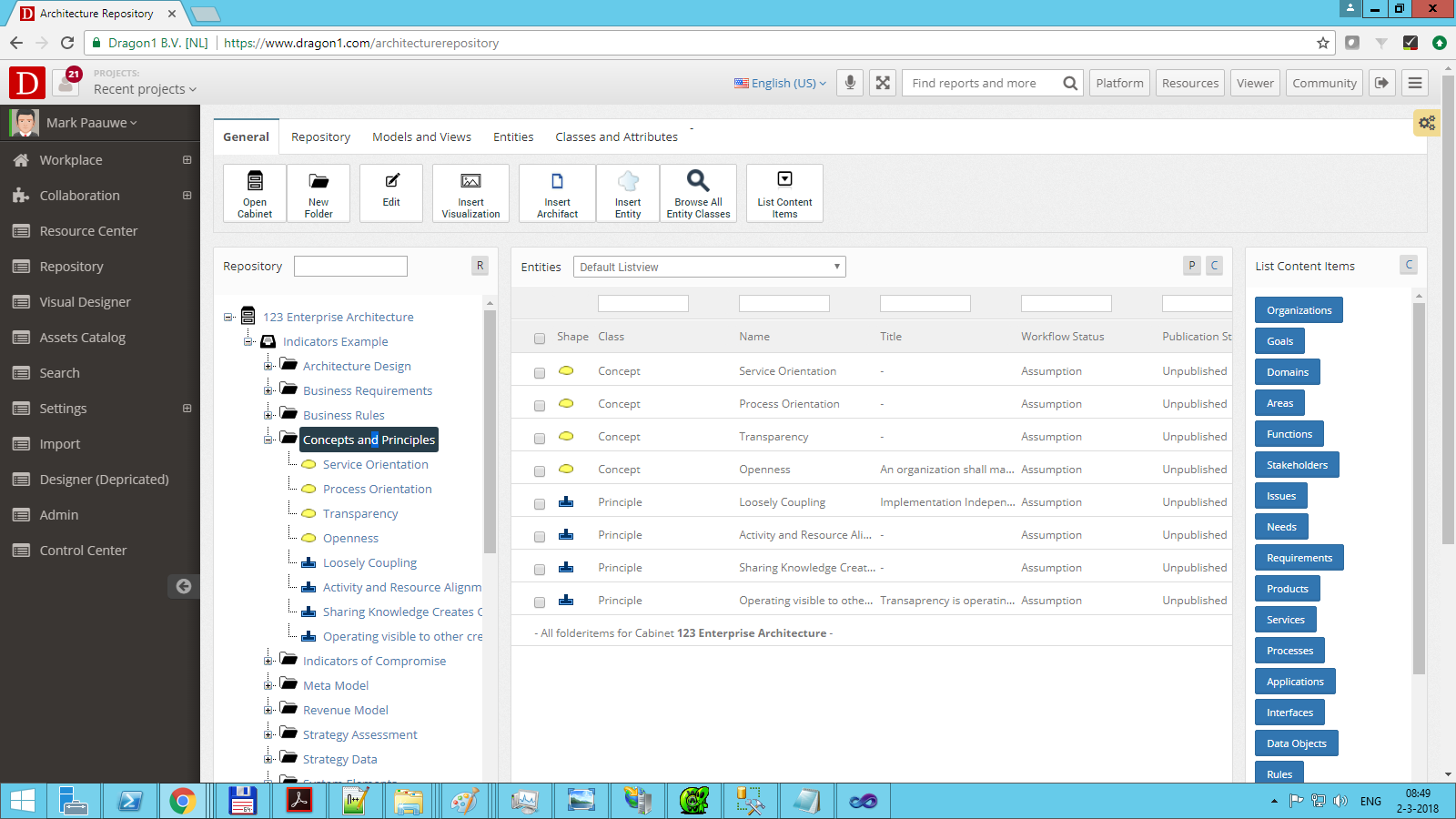Toggle the select-all checkbox in header

tap(540, 339)
